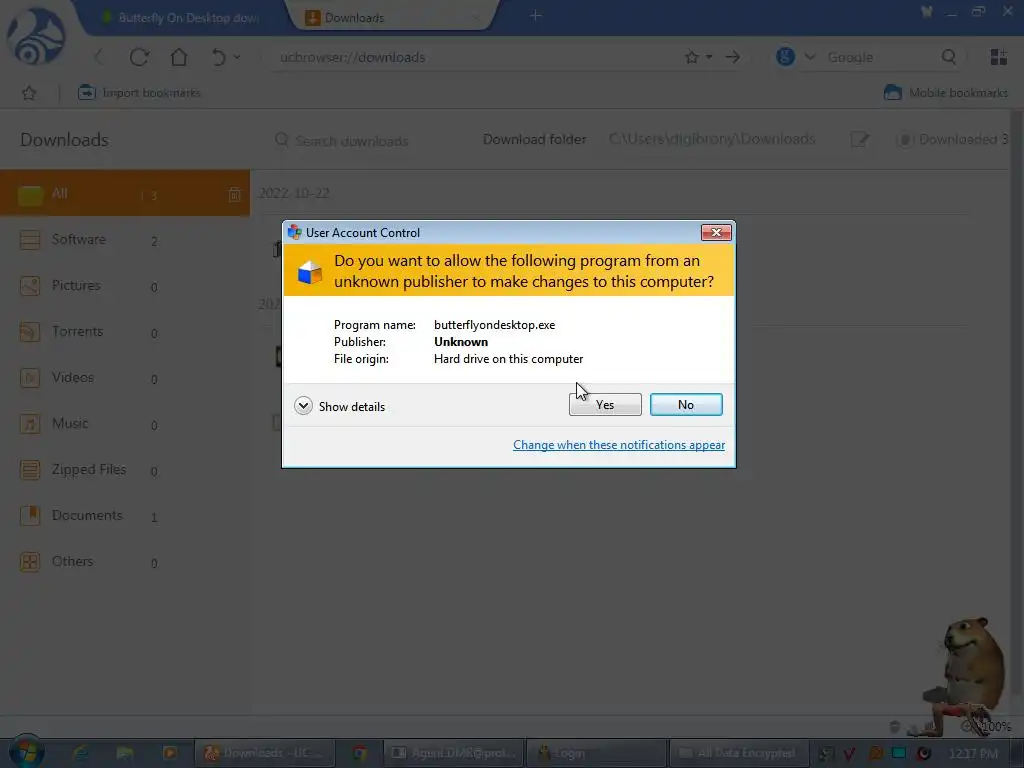
Task: Open Mobile bookmarks
Action: coord(946,93)
